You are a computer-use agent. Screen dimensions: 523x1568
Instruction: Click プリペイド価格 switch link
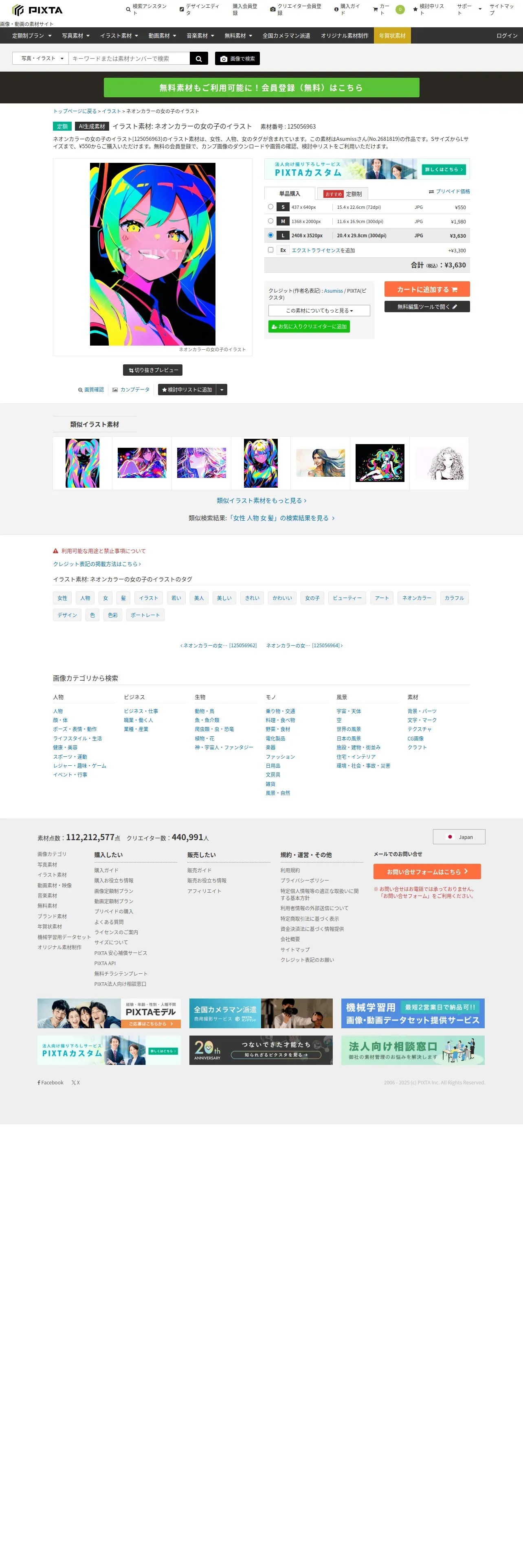pyautogui.click(x=449, y=191)
